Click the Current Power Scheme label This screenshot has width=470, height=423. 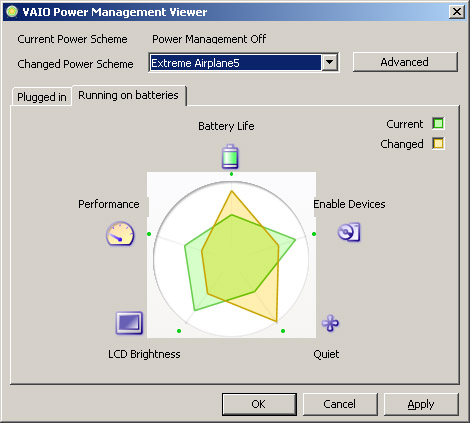tap(72, 39)
